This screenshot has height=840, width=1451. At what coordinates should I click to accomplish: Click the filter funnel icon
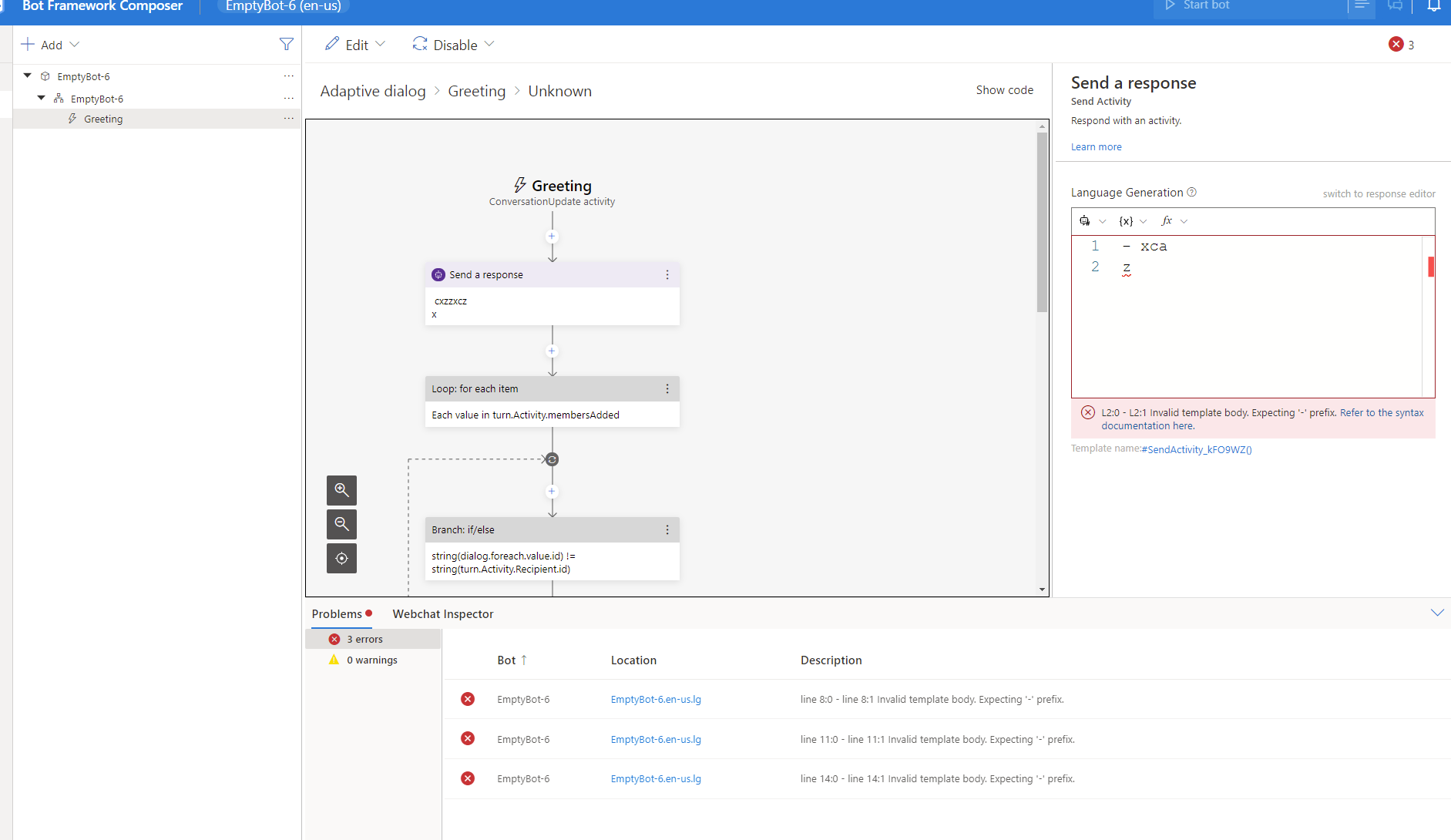[x=286, y=45]
